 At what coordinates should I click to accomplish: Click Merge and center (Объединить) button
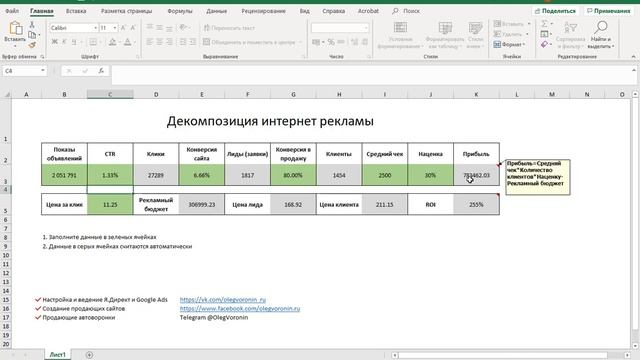tap(252, 42)
